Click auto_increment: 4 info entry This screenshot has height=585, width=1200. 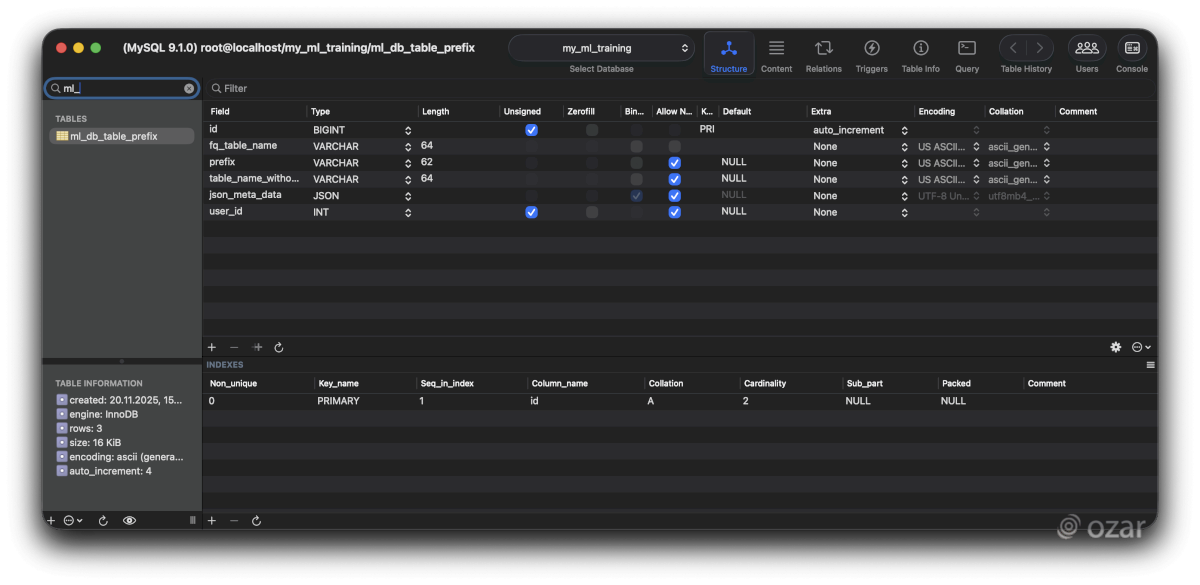[104, 470]
